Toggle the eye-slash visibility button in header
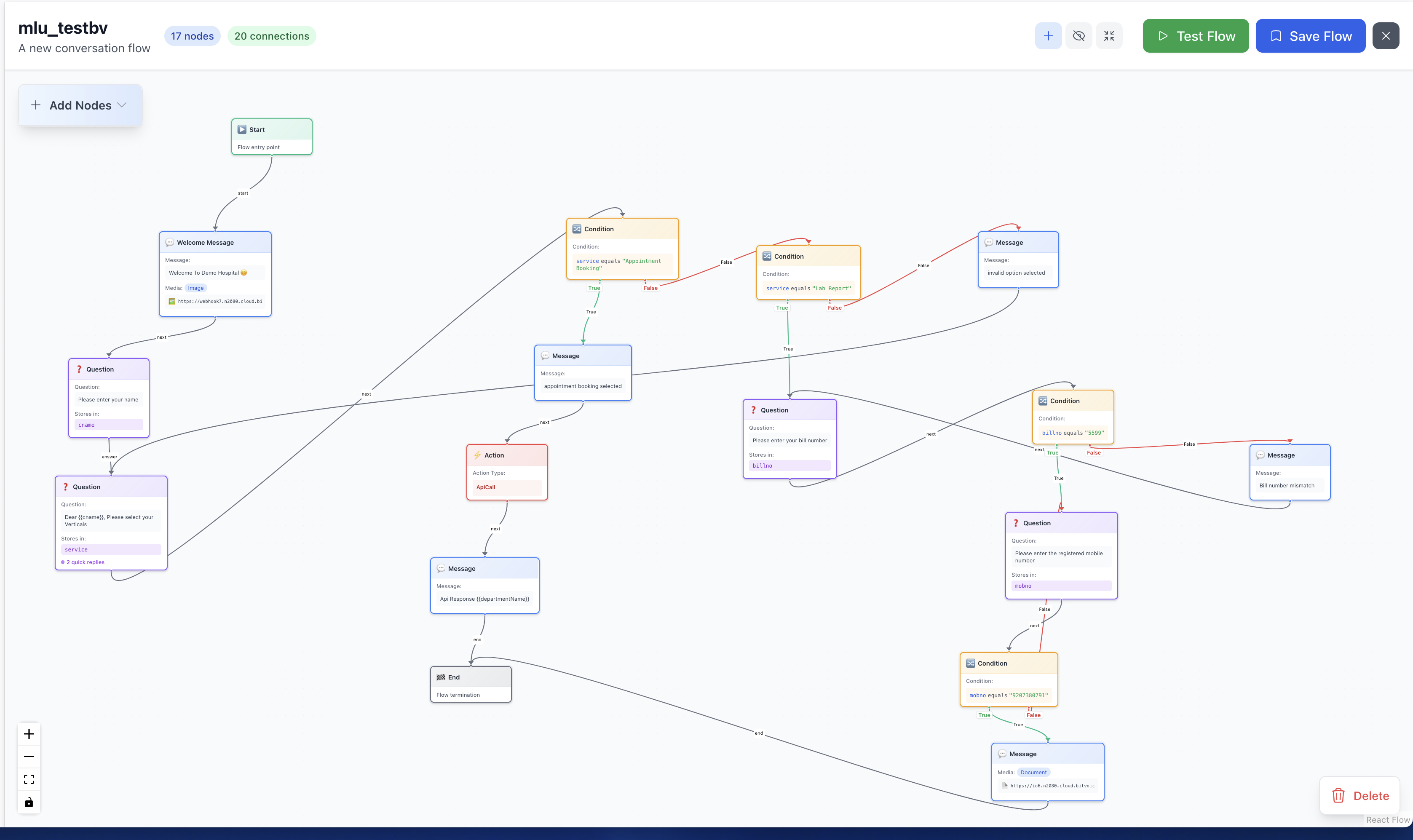The width and height of the screenshot is (1413, 840). click(1078, 36)
